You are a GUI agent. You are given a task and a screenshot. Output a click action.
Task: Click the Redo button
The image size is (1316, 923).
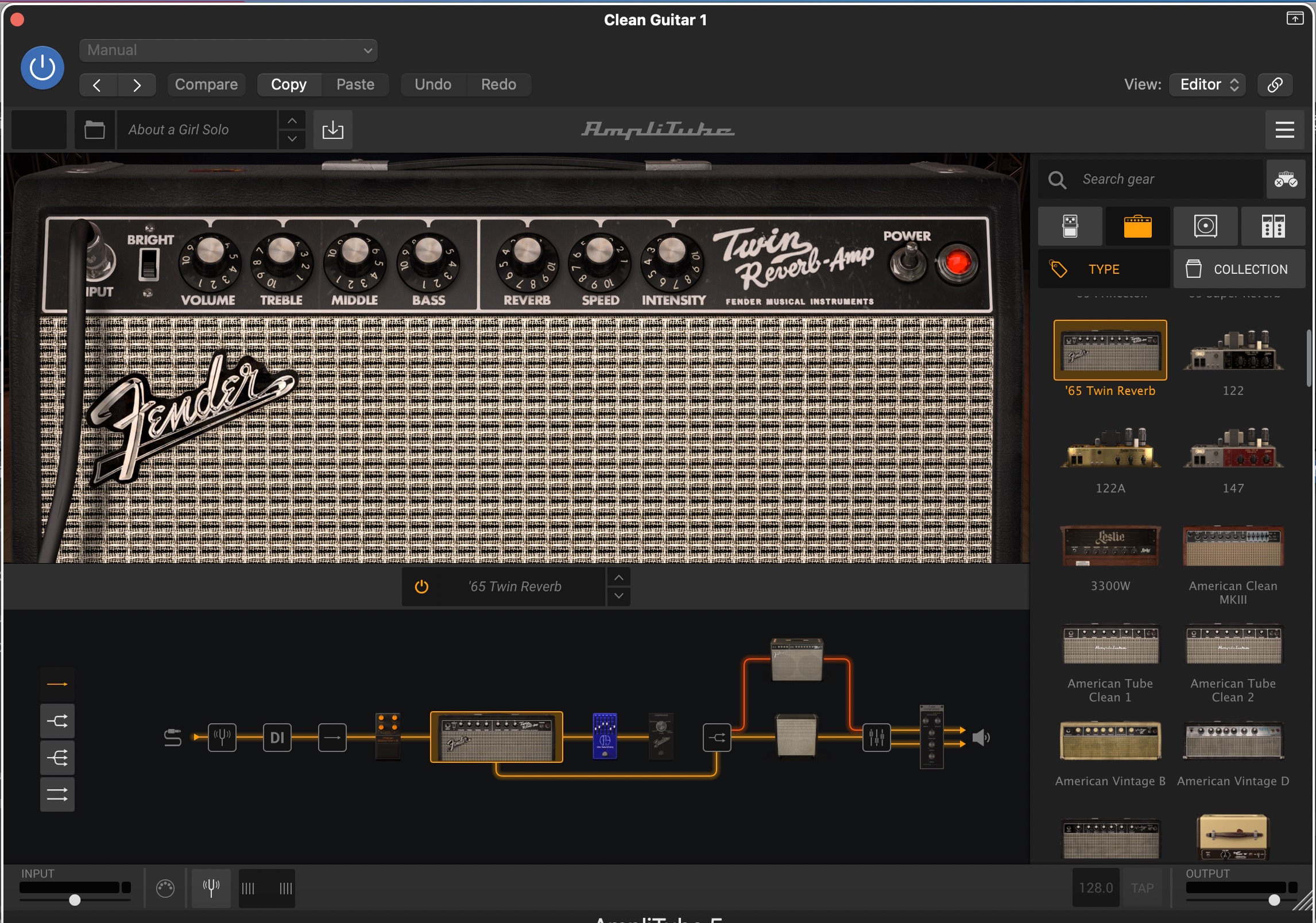498,85
